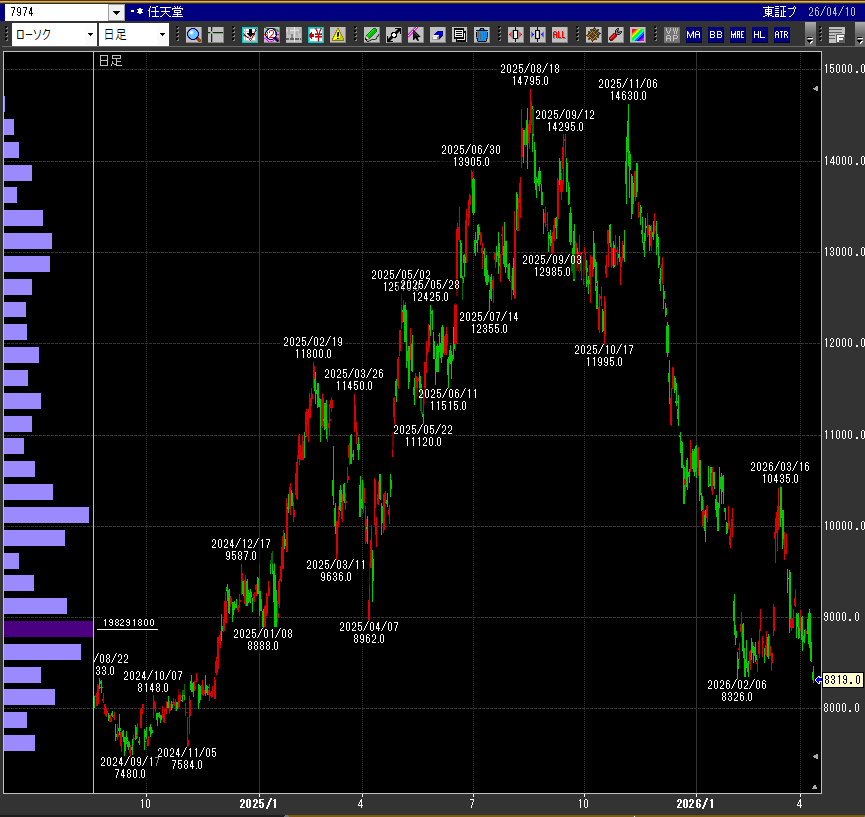Click the current price 8319.0 marker
Screen dimensions: 865x817
pos(842,680)
